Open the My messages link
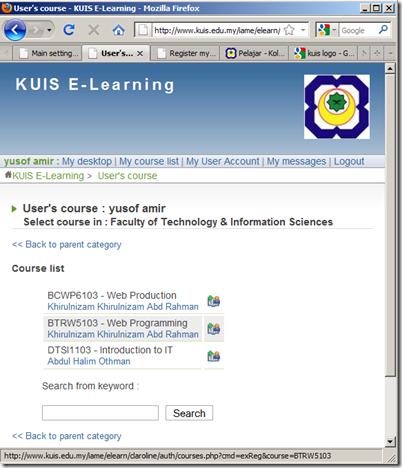This screenshot has height=468, width=402. 296,161
